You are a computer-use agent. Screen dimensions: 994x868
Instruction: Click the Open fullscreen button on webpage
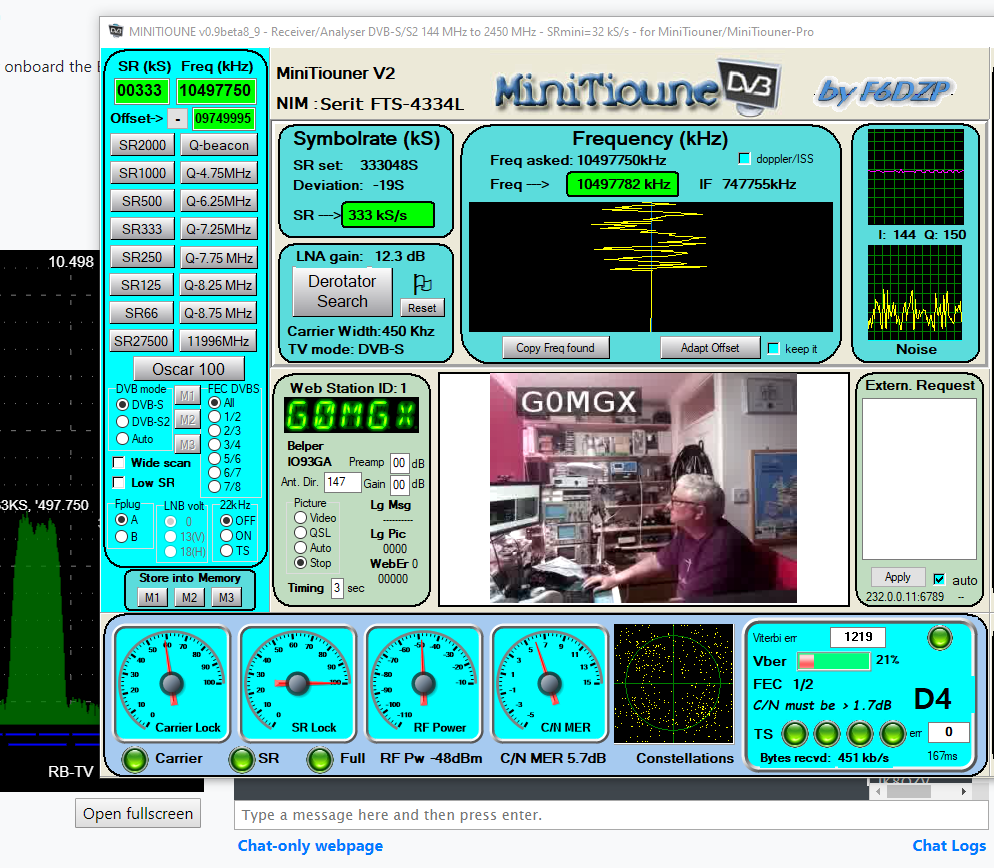pyautogui.click(x=138, y=813)
